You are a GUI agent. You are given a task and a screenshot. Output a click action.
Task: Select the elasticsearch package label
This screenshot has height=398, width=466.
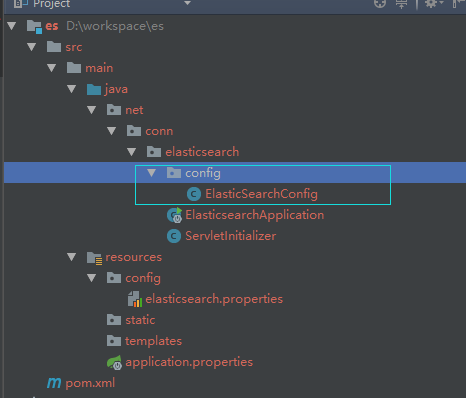click(x=202, y=152)
